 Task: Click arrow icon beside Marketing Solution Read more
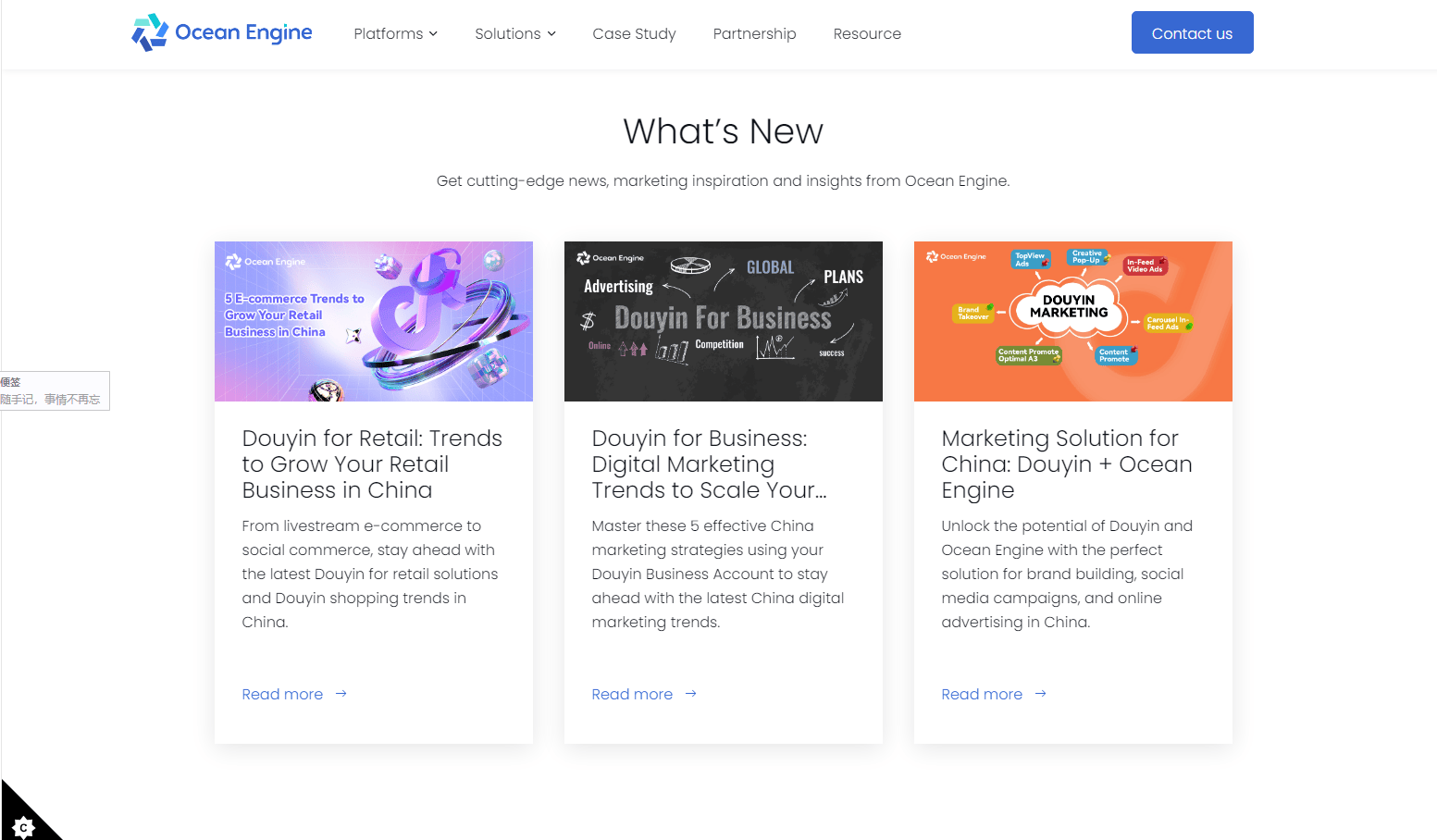coord(1040,694)
